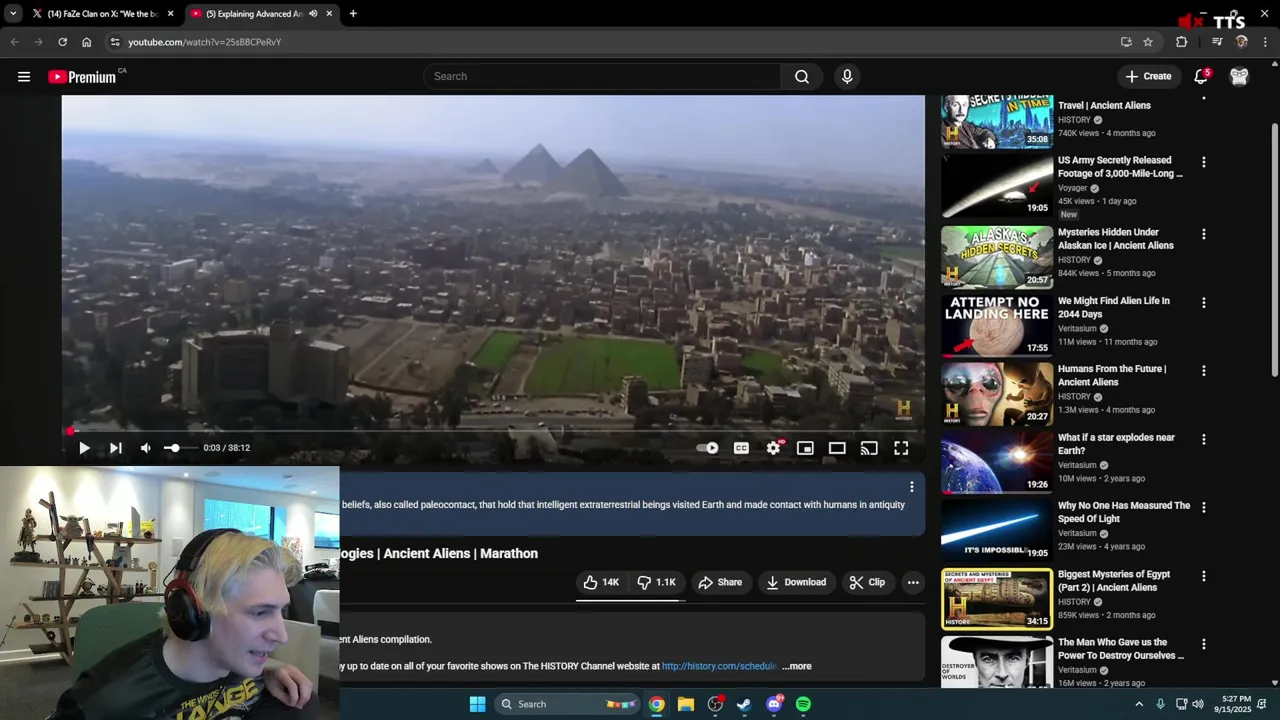Expand description with ...more

coord(797,666)
